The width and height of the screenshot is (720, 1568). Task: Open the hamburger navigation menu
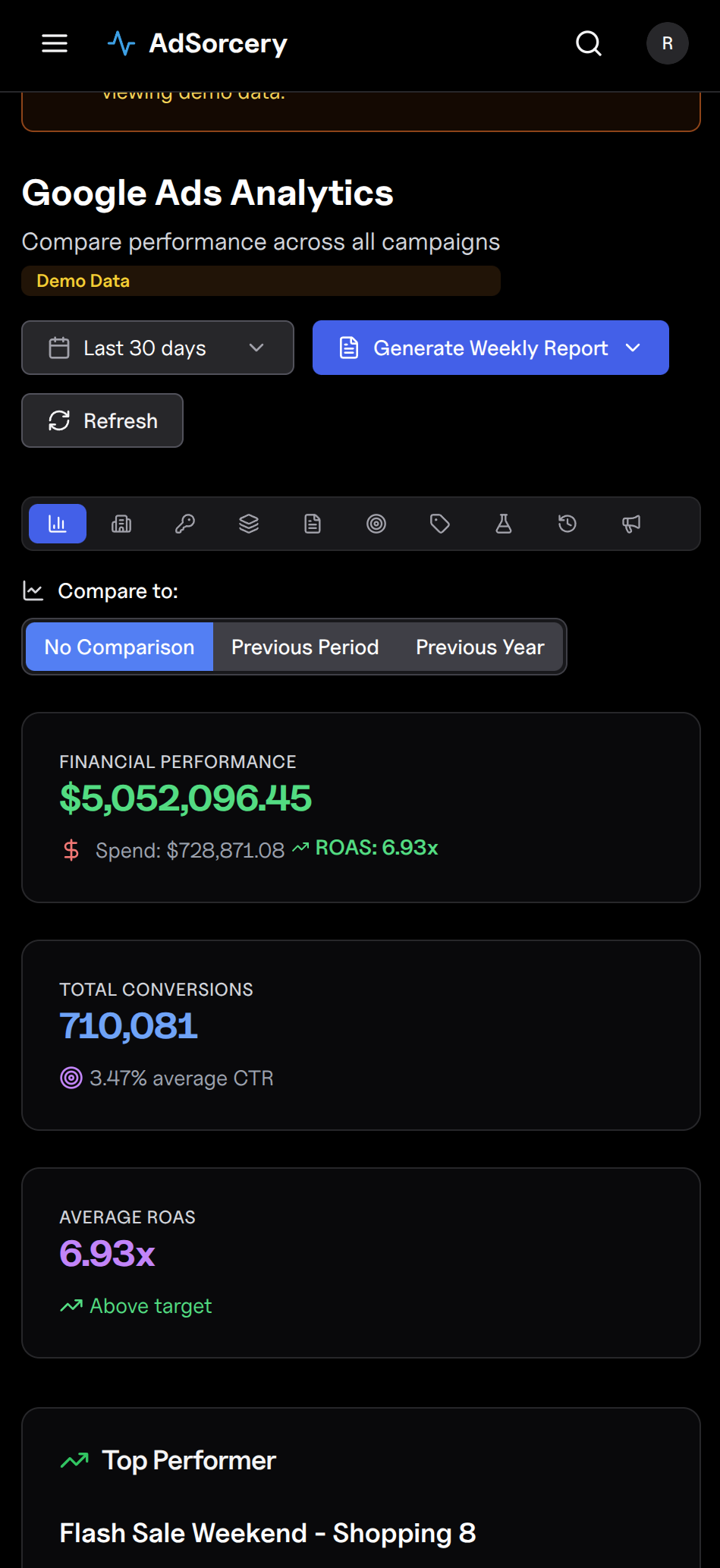55,43
